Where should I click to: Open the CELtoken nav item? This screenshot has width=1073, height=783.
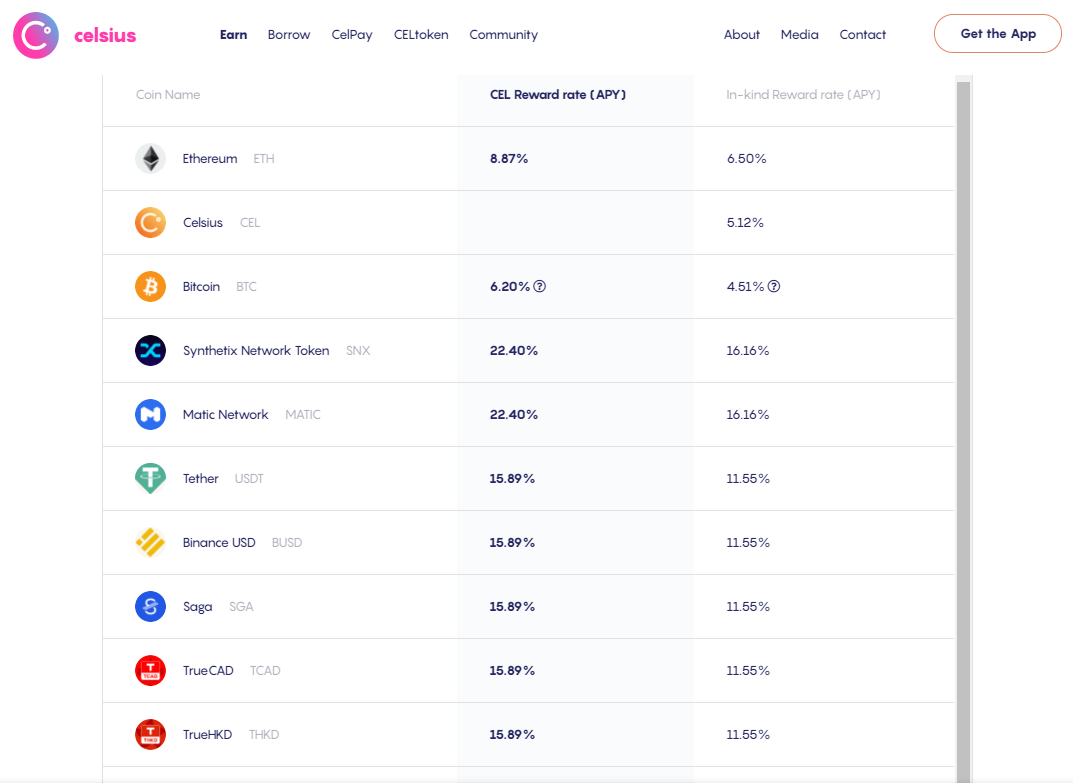pyautogui.click(x=421, y=34)
